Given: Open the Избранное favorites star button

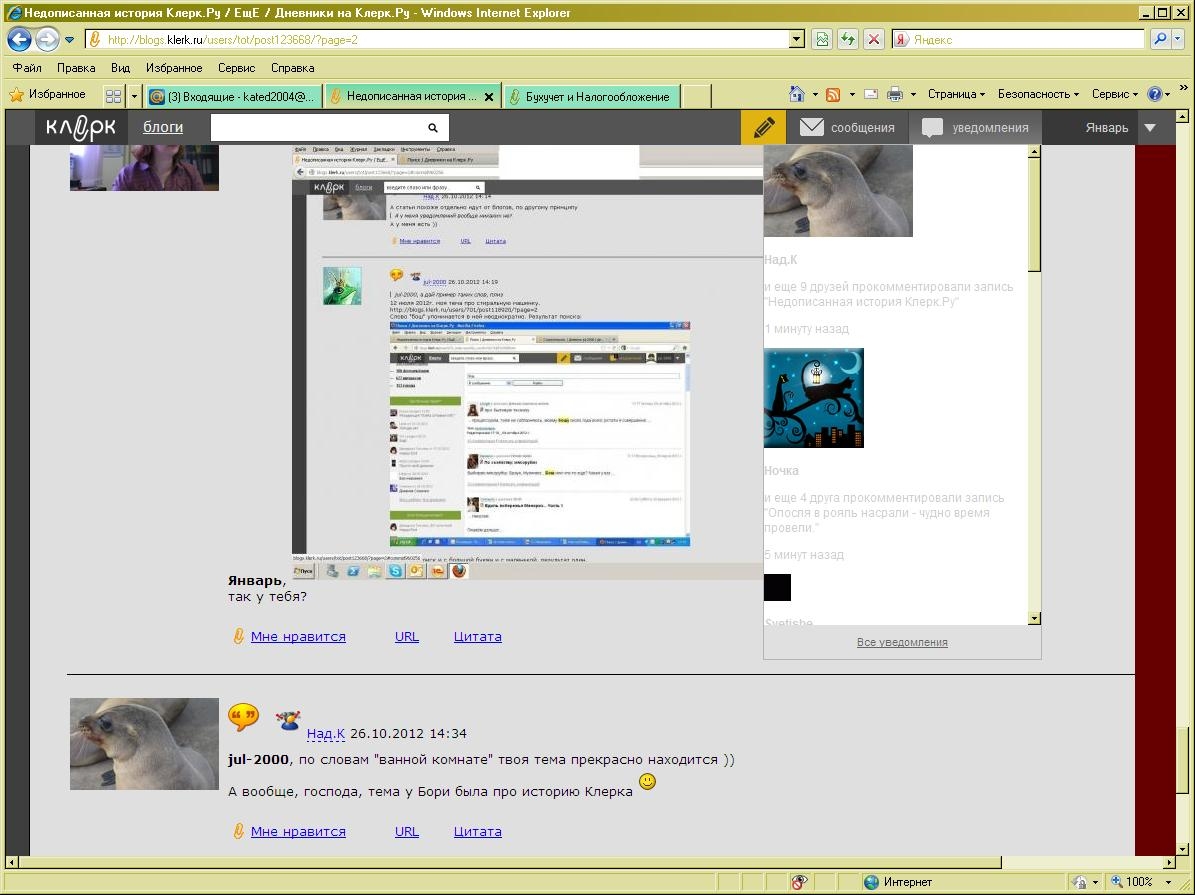Looking at the screenshot, I should [48, 95].
